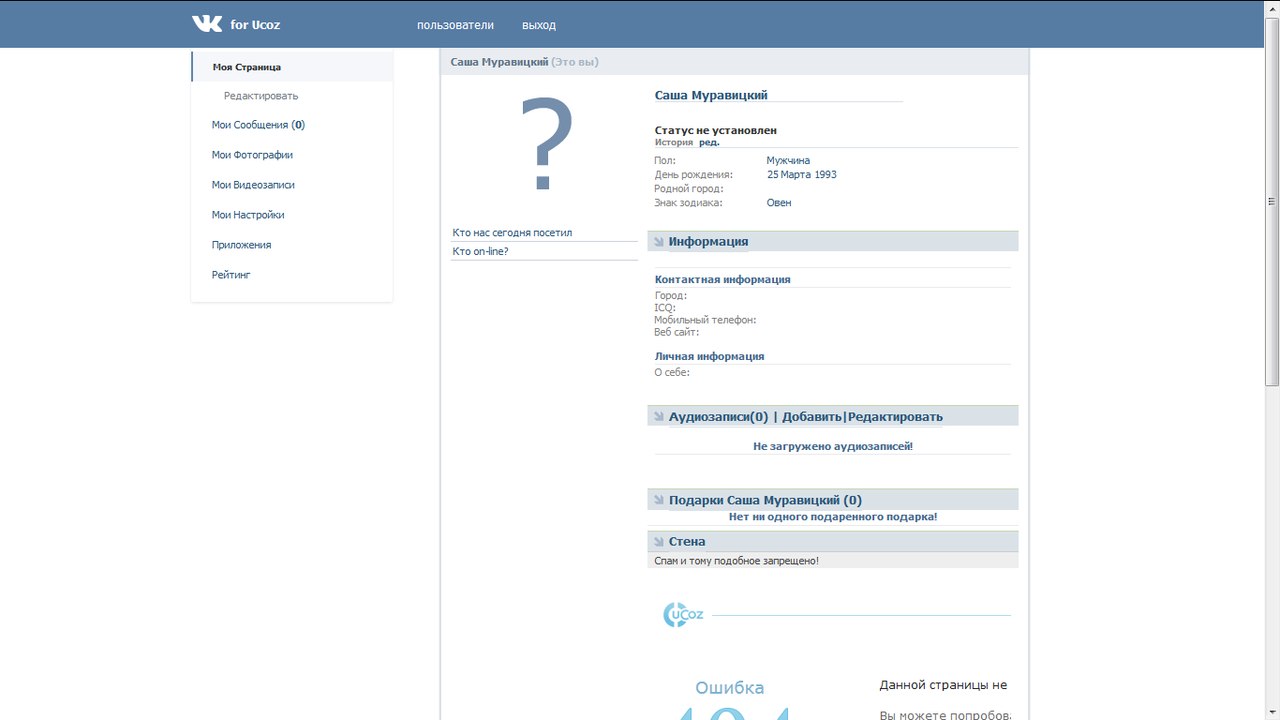Viewport: 1280px width, 720px height.
Task: Click Редактировать in the Аудиозаписи header
Action: point(895,417)
